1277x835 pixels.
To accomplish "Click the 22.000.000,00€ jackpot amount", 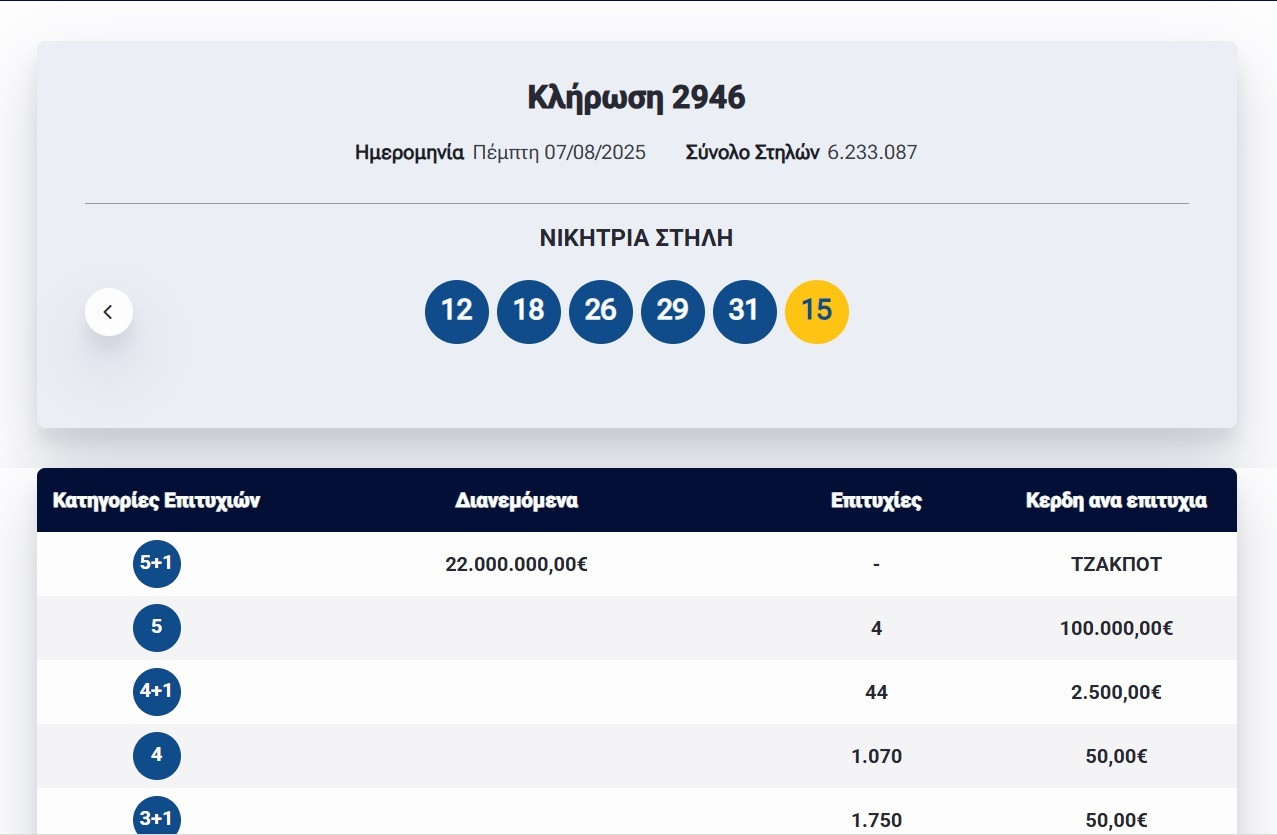I will point(516,564).
